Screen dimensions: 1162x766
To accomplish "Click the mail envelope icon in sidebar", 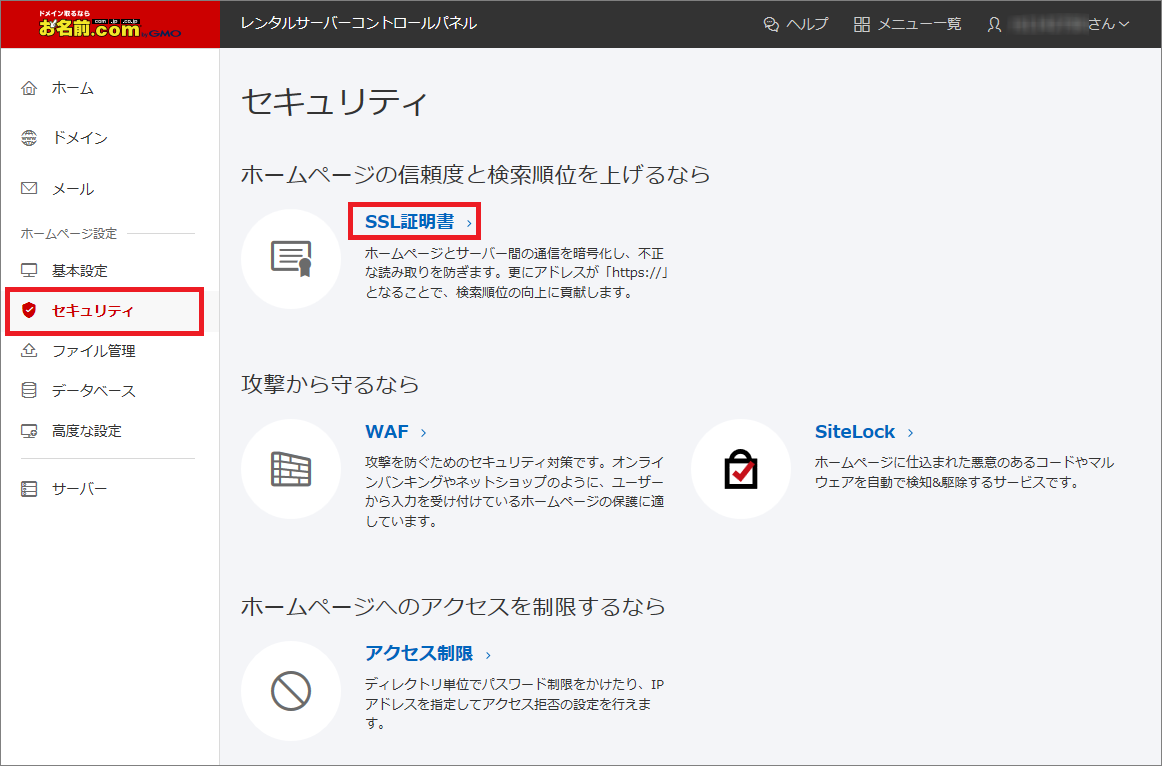I will coord(29,188).
